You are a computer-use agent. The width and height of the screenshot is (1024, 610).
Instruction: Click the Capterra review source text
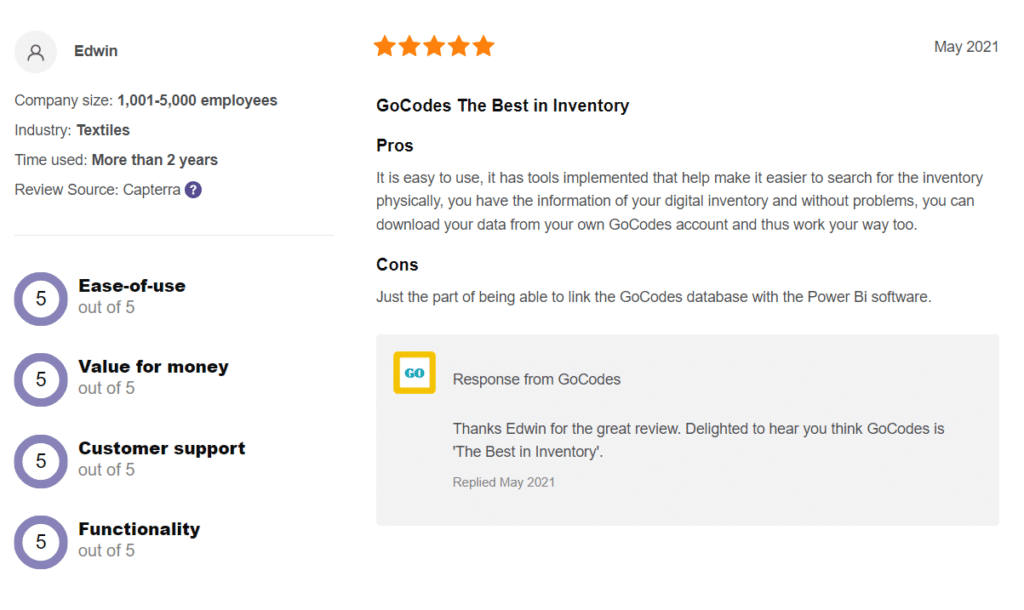(x=152, y=190)
